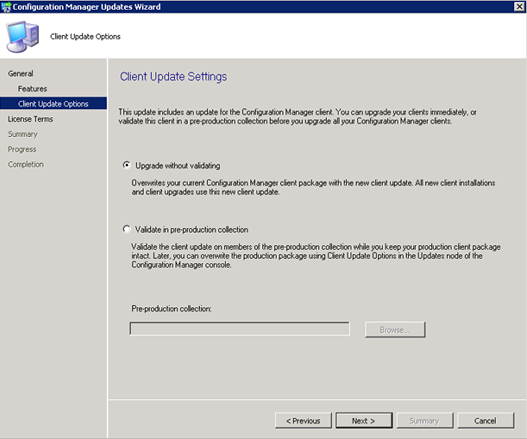Select Validate in pre-production collection option

(126, 229)
